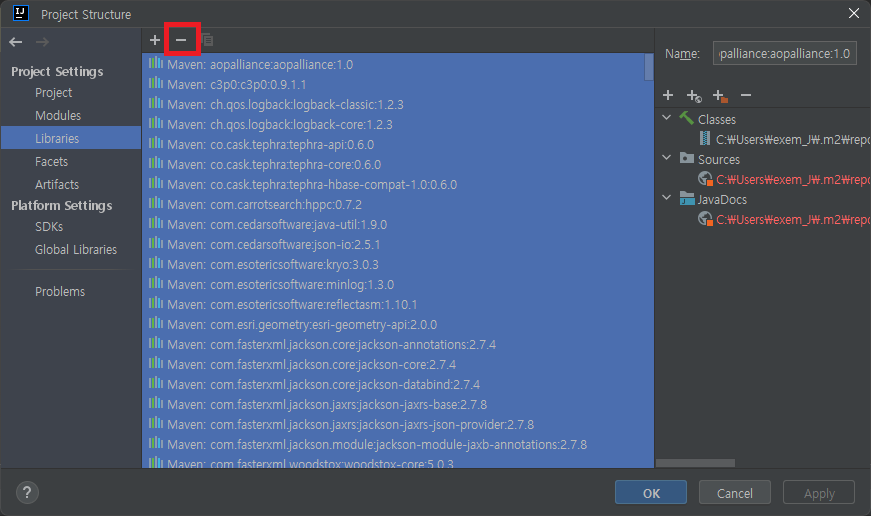The height and width of the screenshot is (516, 871).
Task: Click the library icon beside c3p0:c3p0:0.9.1.1
Action: pyautogui.click(x=156, y=83)
